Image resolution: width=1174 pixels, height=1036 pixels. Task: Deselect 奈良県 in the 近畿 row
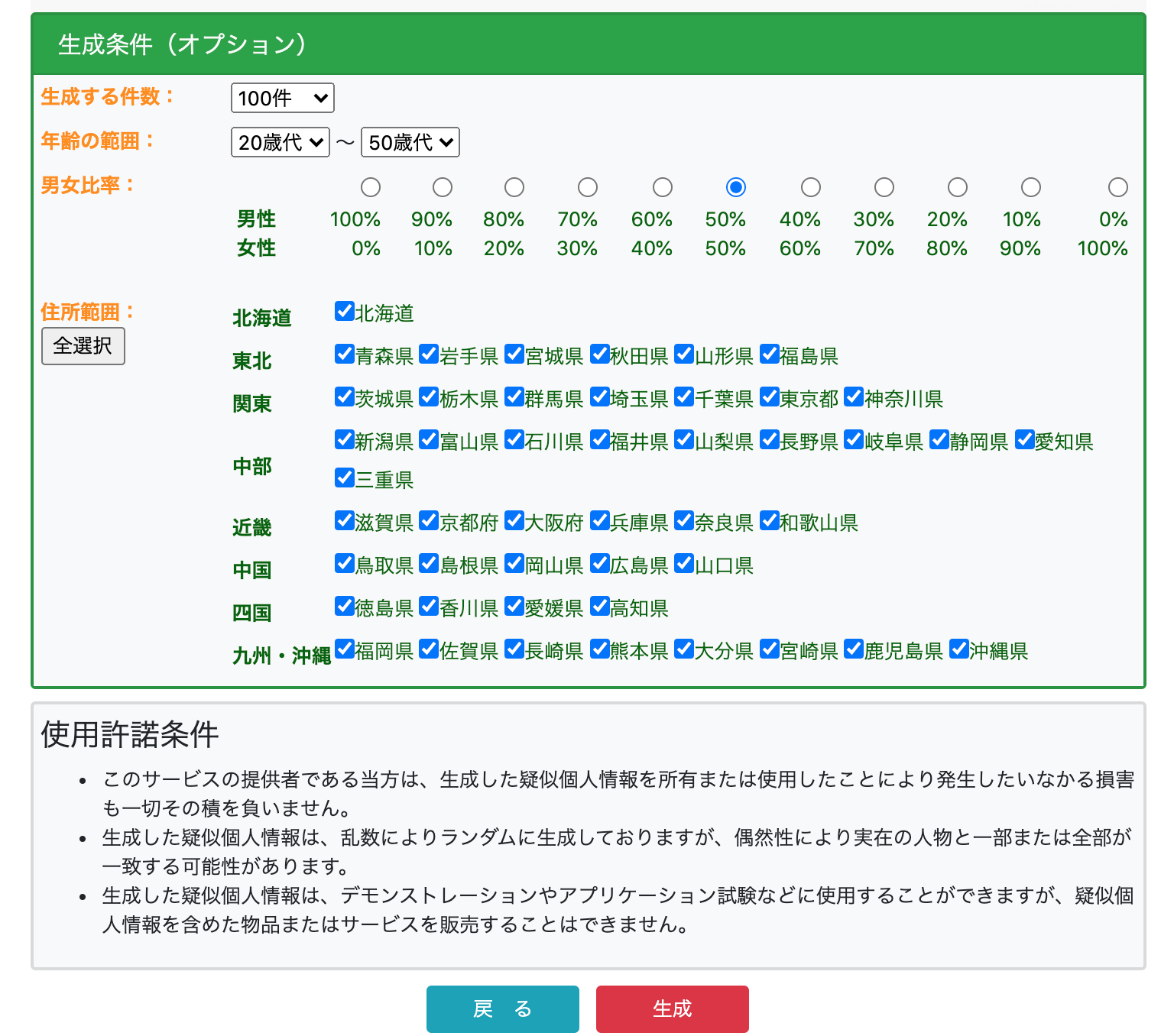tap(683, 521)
